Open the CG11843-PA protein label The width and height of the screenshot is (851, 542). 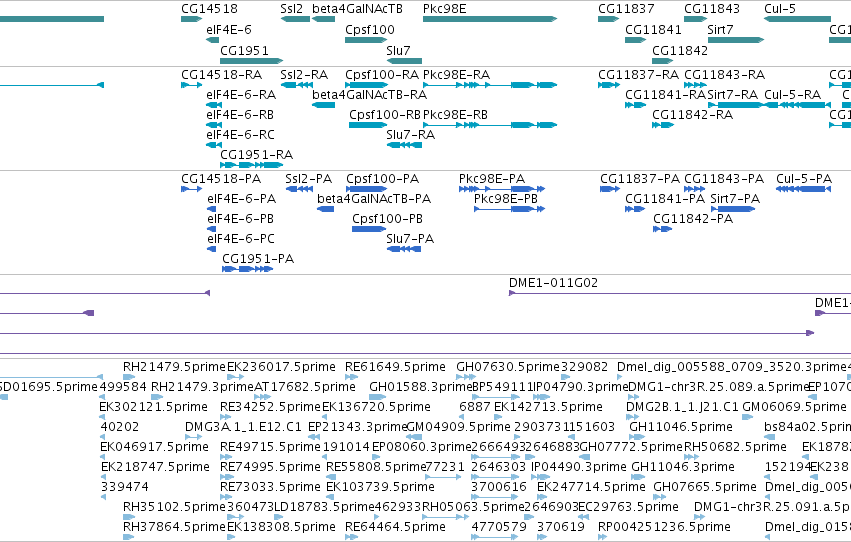tap(724, 179)
